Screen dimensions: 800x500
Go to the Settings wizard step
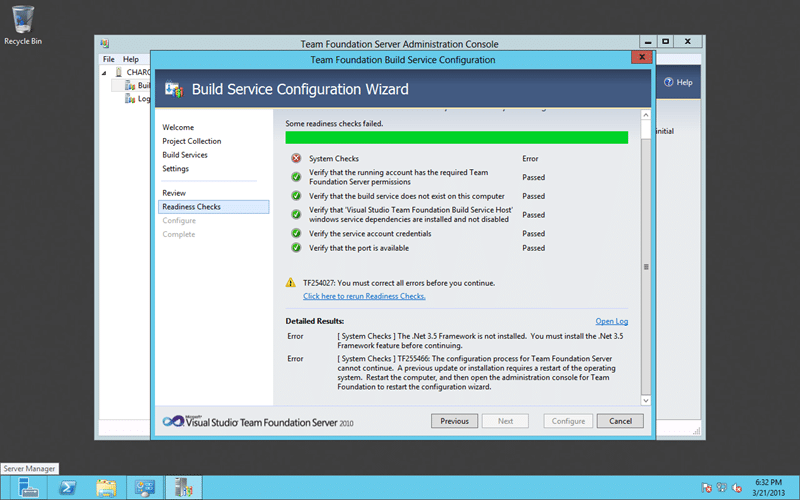click(176, 168)
